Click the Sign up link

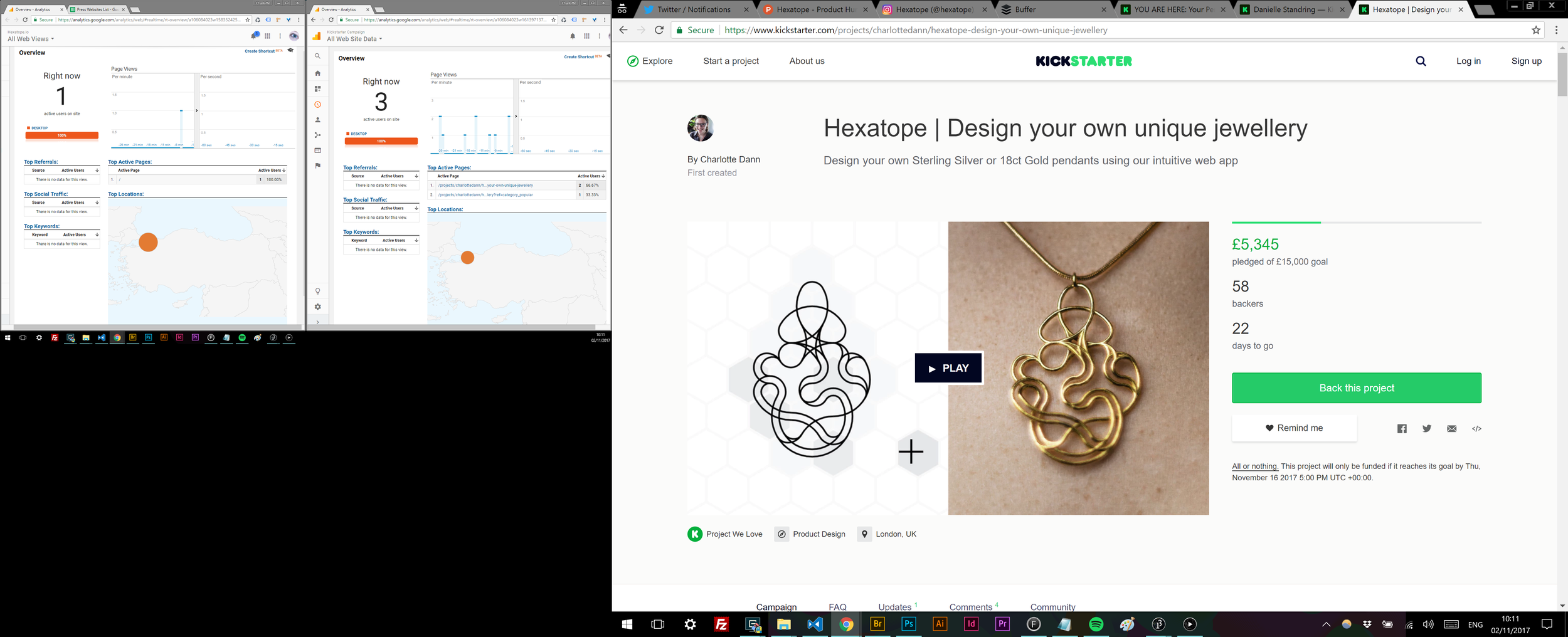point(1526,61)
